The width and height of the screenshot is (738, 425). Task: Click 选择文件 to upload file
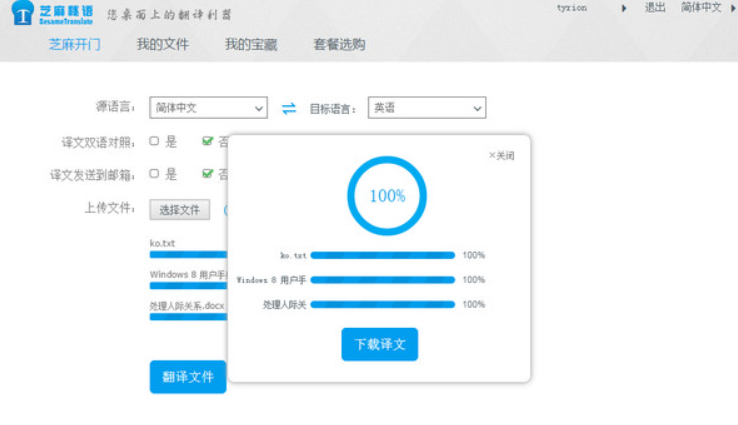pyautogui.click(x=180, y=209)
